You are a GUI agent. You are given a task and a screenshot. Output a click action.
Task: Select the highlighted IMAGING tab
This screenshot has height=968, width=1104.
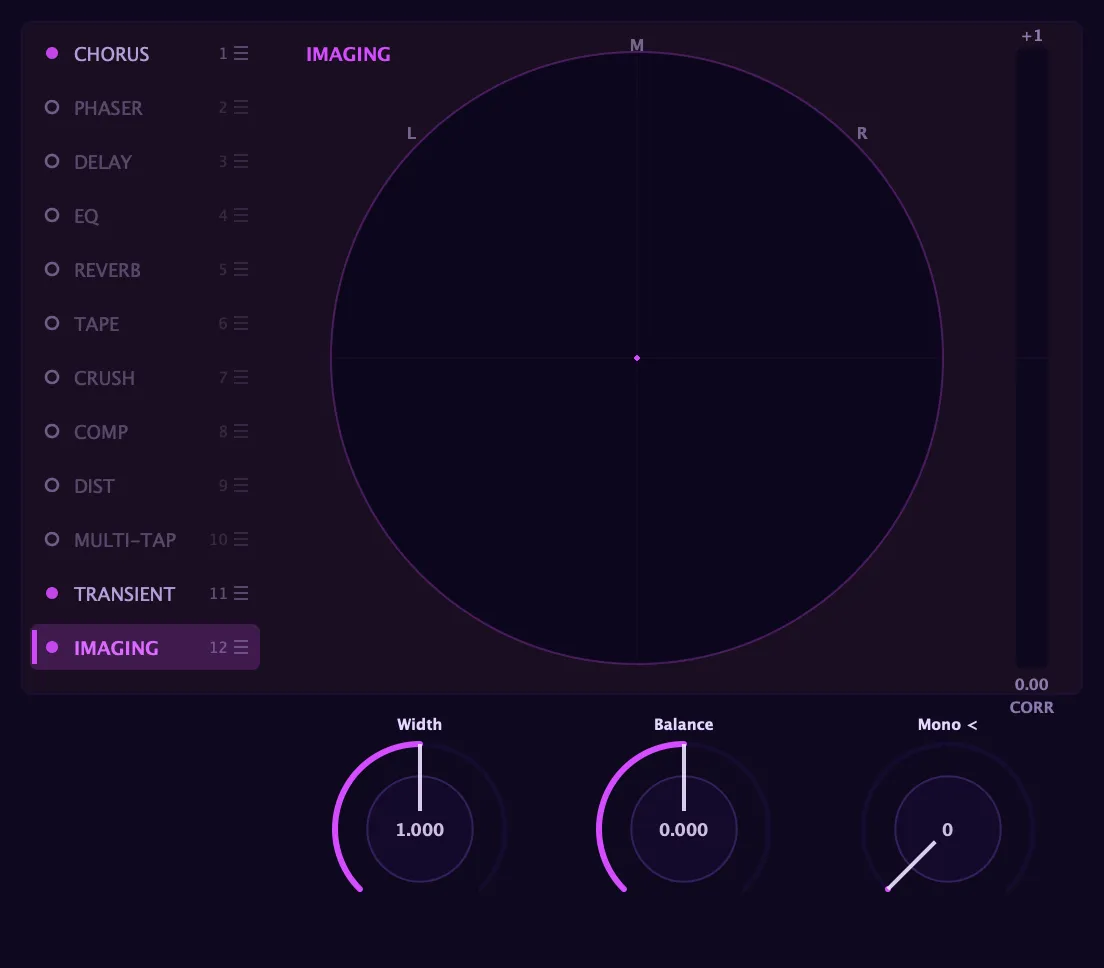[x=145, y=647]
